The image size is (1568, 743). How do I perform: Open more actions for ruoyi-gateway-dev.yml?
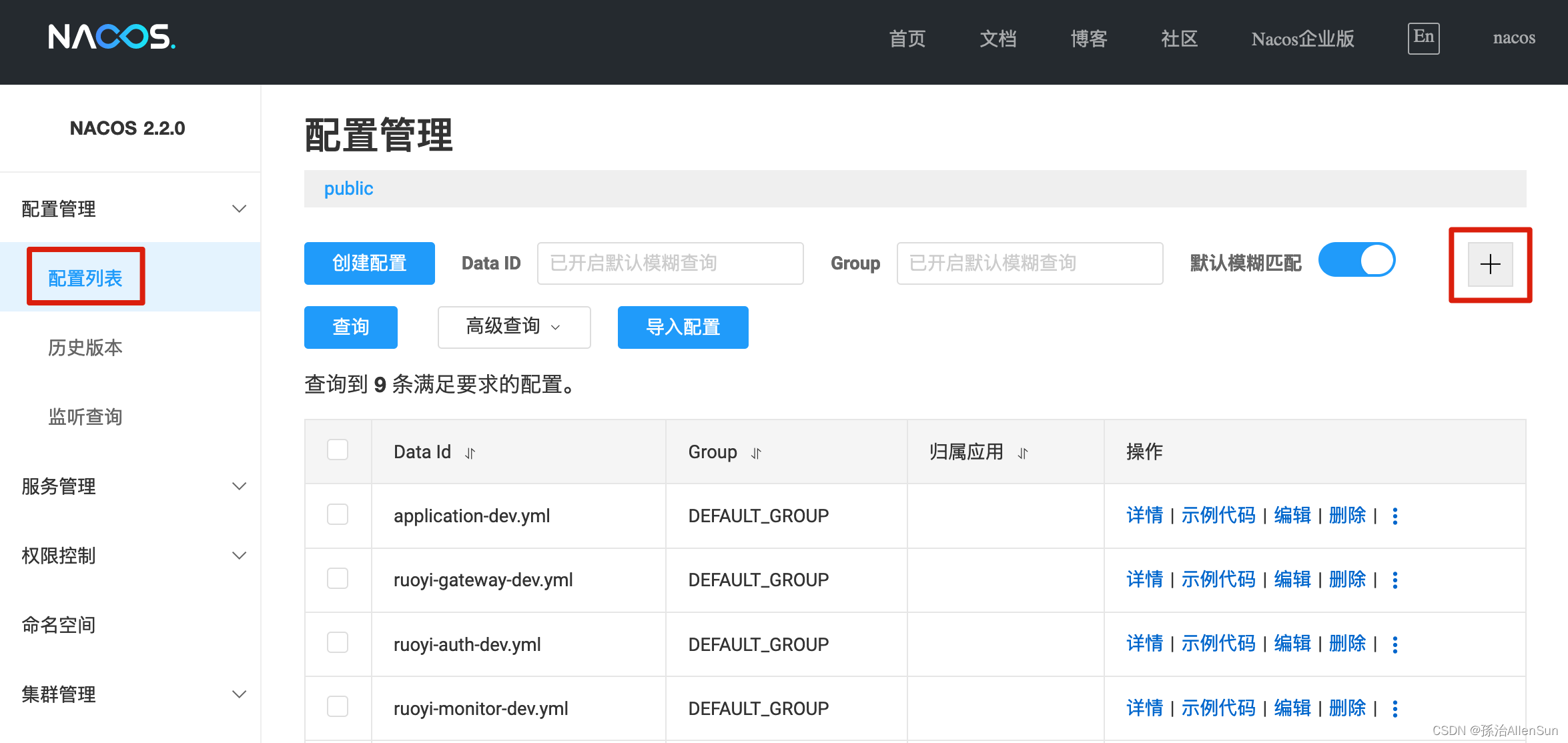1395,580
